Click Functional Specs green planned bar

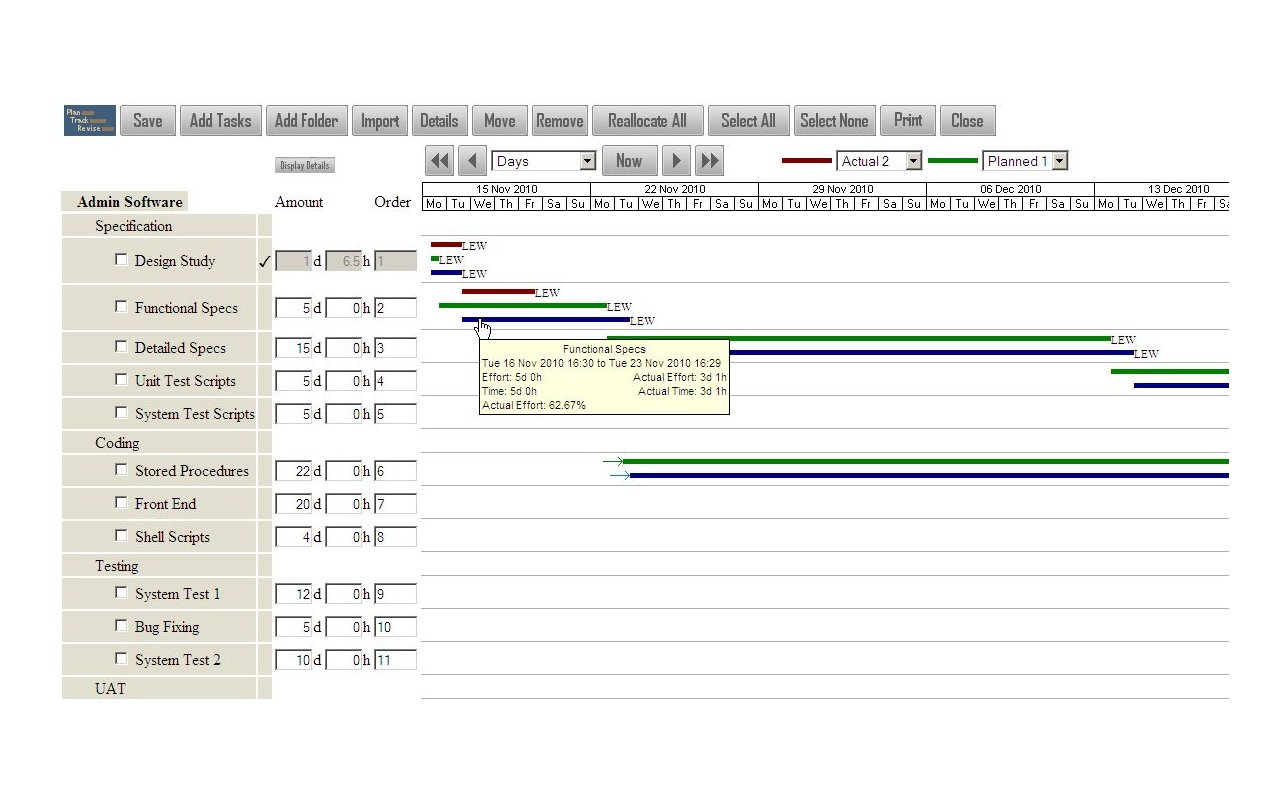pyautogui.click(x=523, y=305)
